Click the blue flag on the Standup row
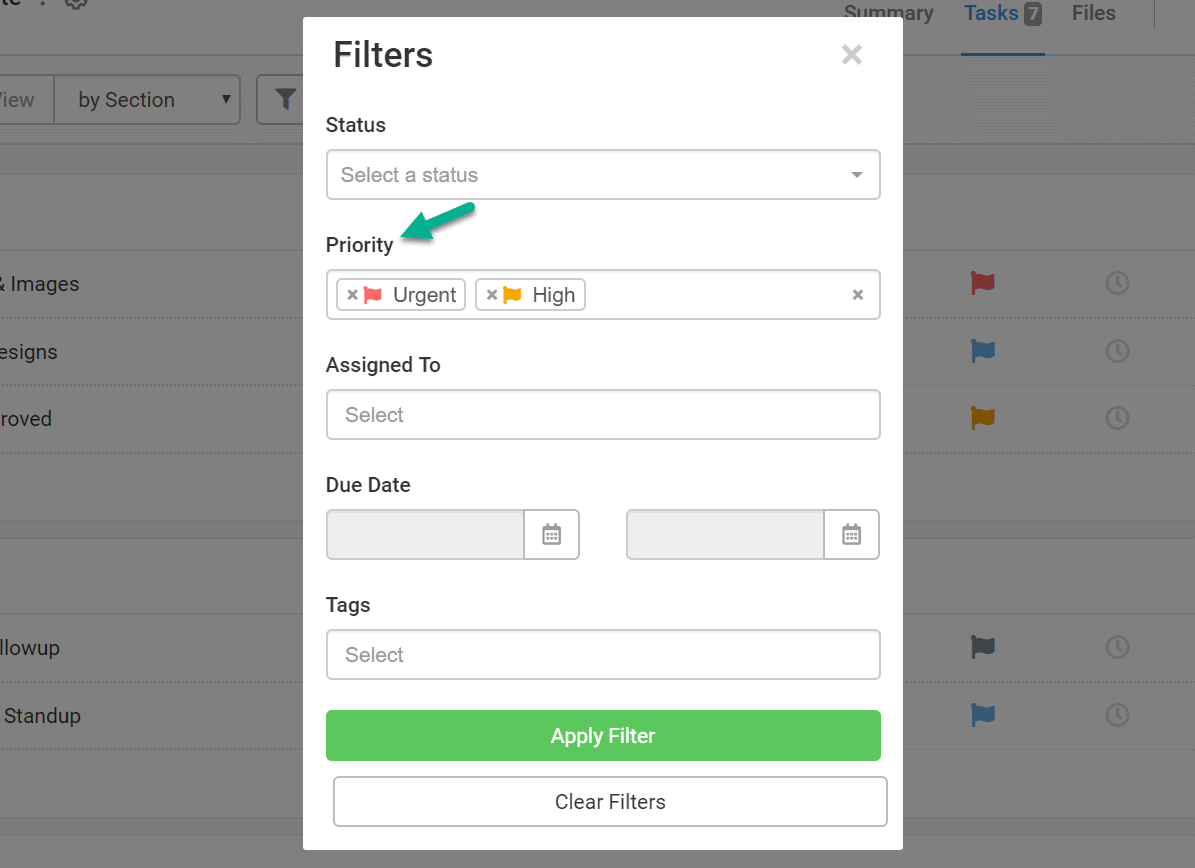Image resolution: width=1195 pixels, height=868 pixels. coord(982,715)
